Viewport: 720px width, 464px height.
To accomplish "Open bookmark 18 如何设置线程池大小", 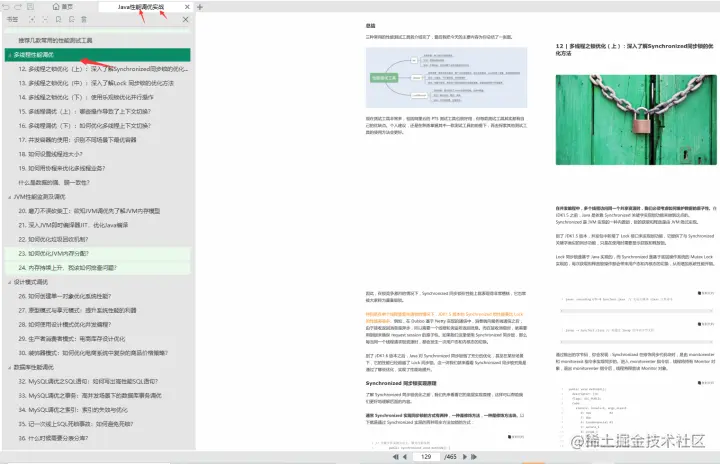I will tap(51, 154).
